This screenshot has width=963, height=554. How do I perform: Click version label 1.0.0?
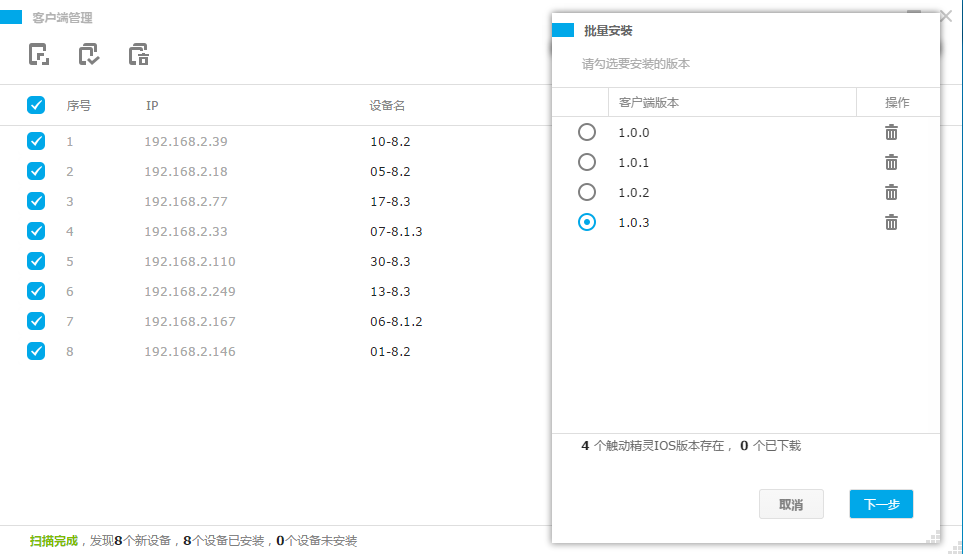click(x=634, y=133)
